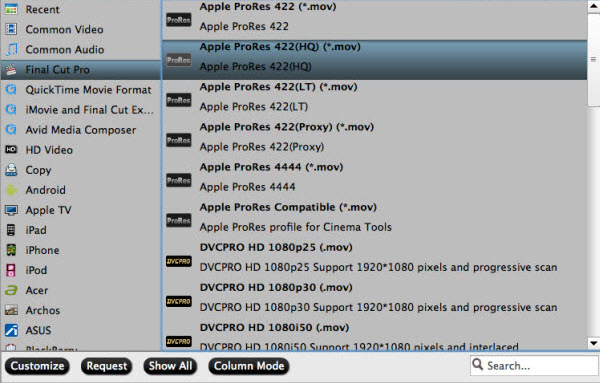Screen dimensions: 600x383
Task: Choose the HD Video category
Action: [x=80, y=150]
